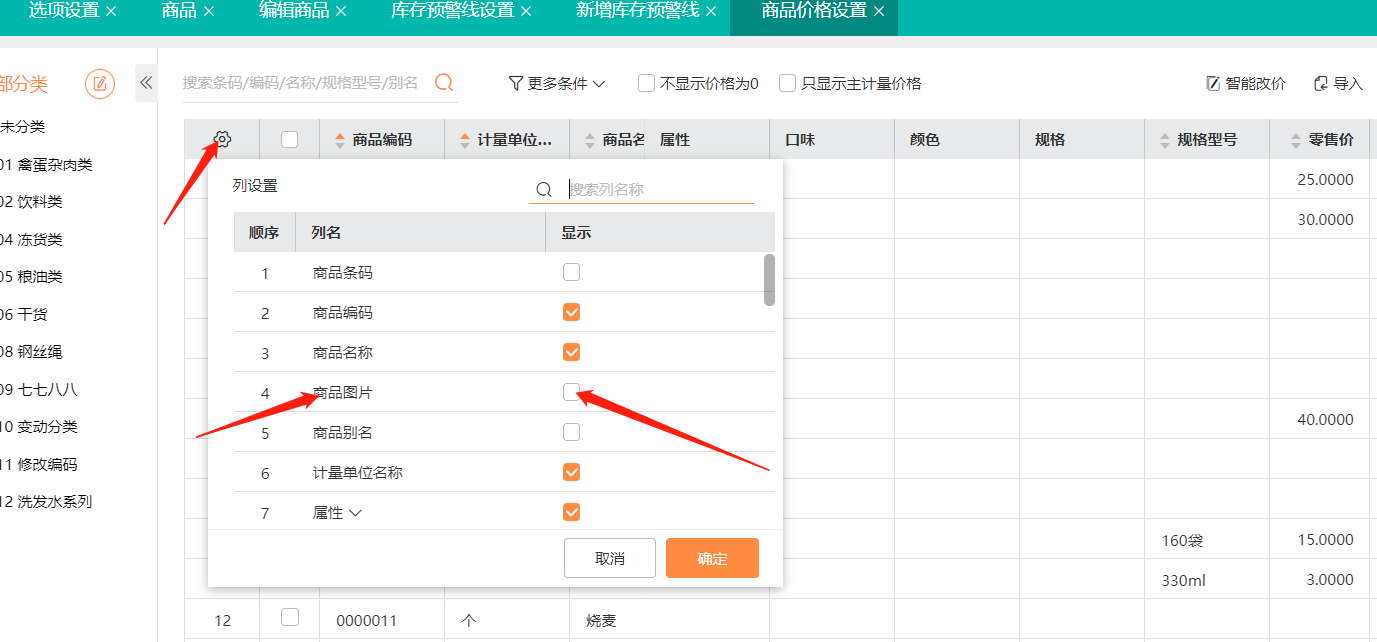Click the 导入 import icon
This screenshot has width=1377, height=642.
coord(1321,84)
